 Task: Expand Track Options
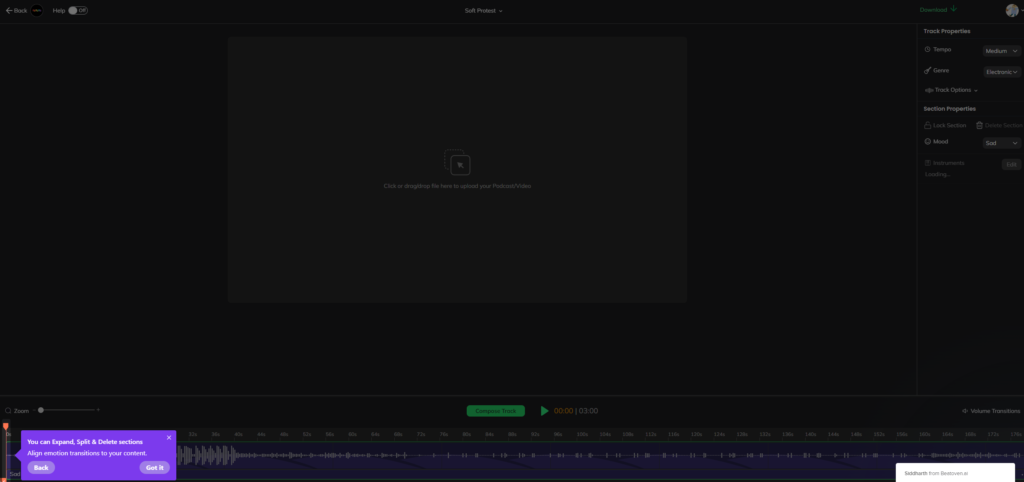(x=952, y=90)
